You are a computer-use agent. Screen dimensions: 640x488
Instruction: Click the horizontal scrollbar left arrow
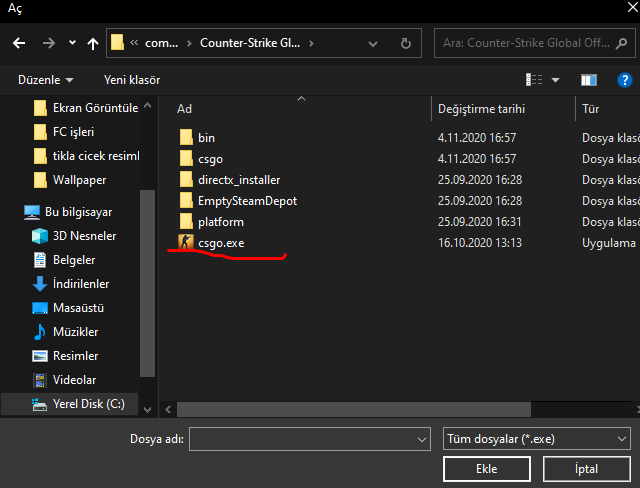tap(168, 409)
